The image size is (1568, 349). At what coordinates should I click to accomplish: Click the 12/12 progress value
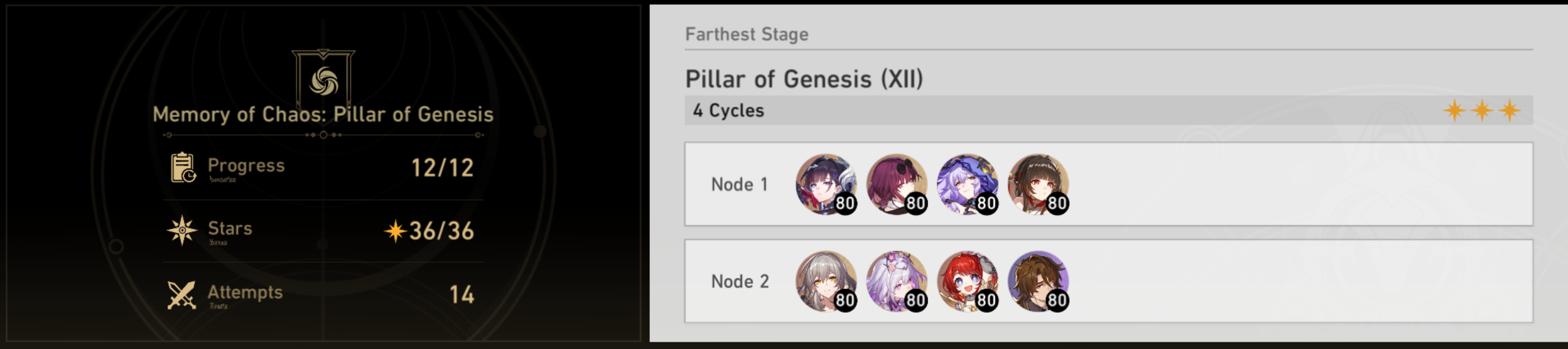[x=442, y=168]
